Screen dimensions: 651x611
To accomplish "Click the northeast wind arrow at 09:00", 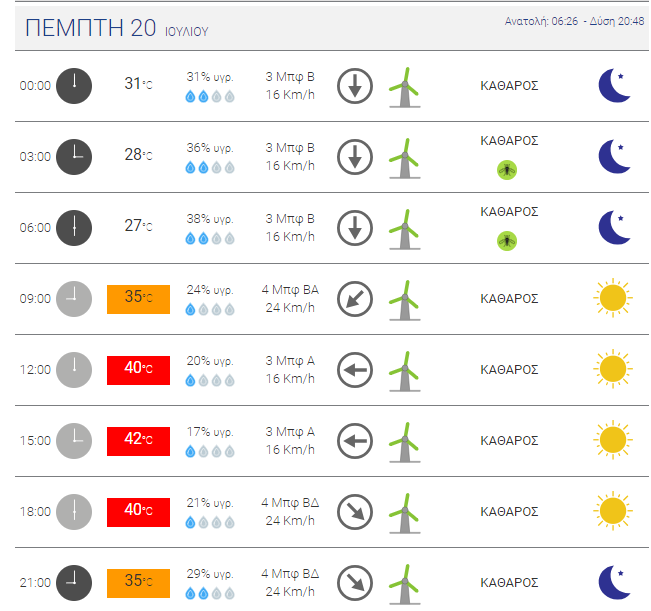I will pyautogui.click(x=355, y=299).
